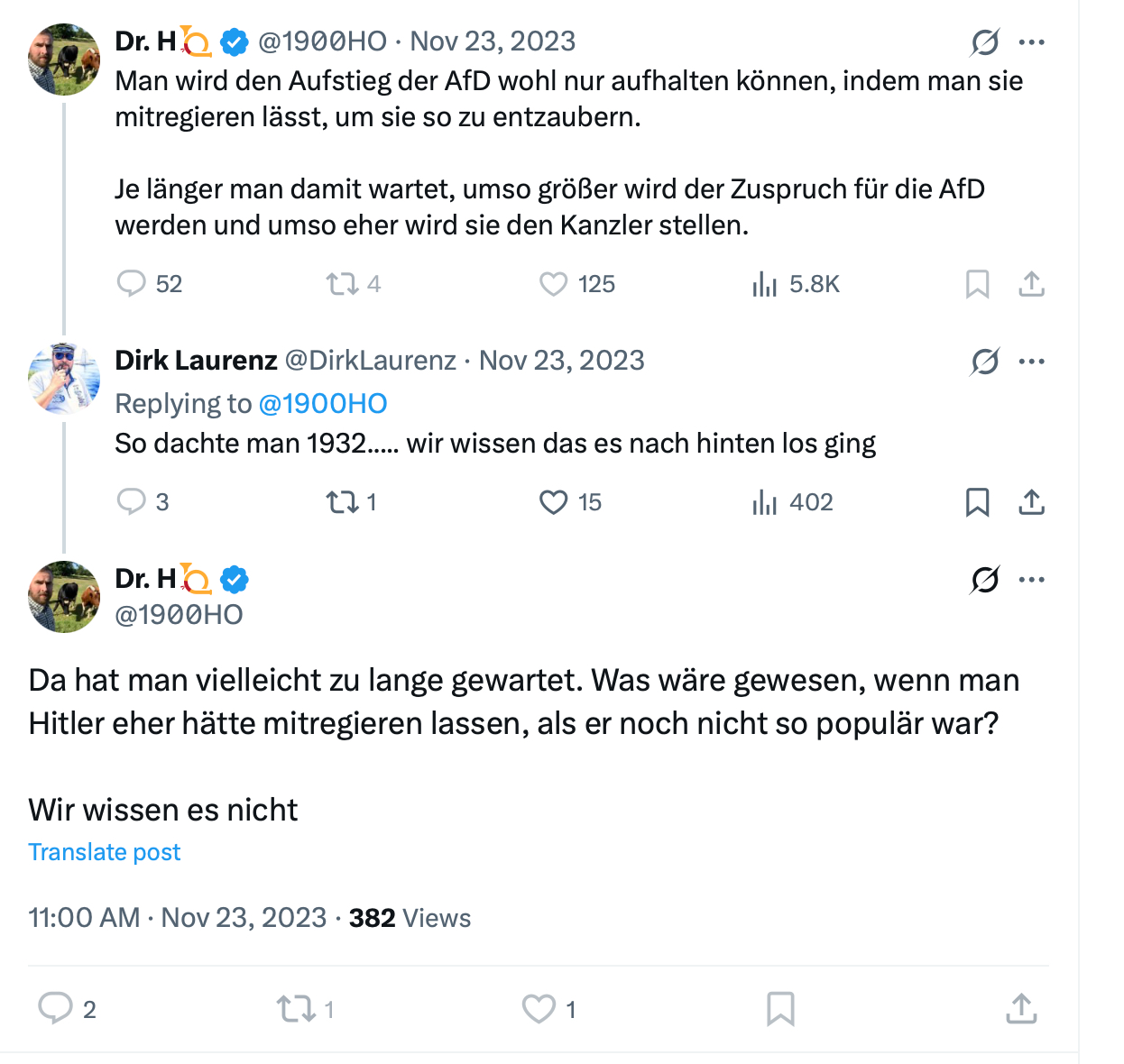Image resolution: width=1124 pixels, height=1064 pixels.
Task: Open more options on main tweet
Action: pos(1031,580)
